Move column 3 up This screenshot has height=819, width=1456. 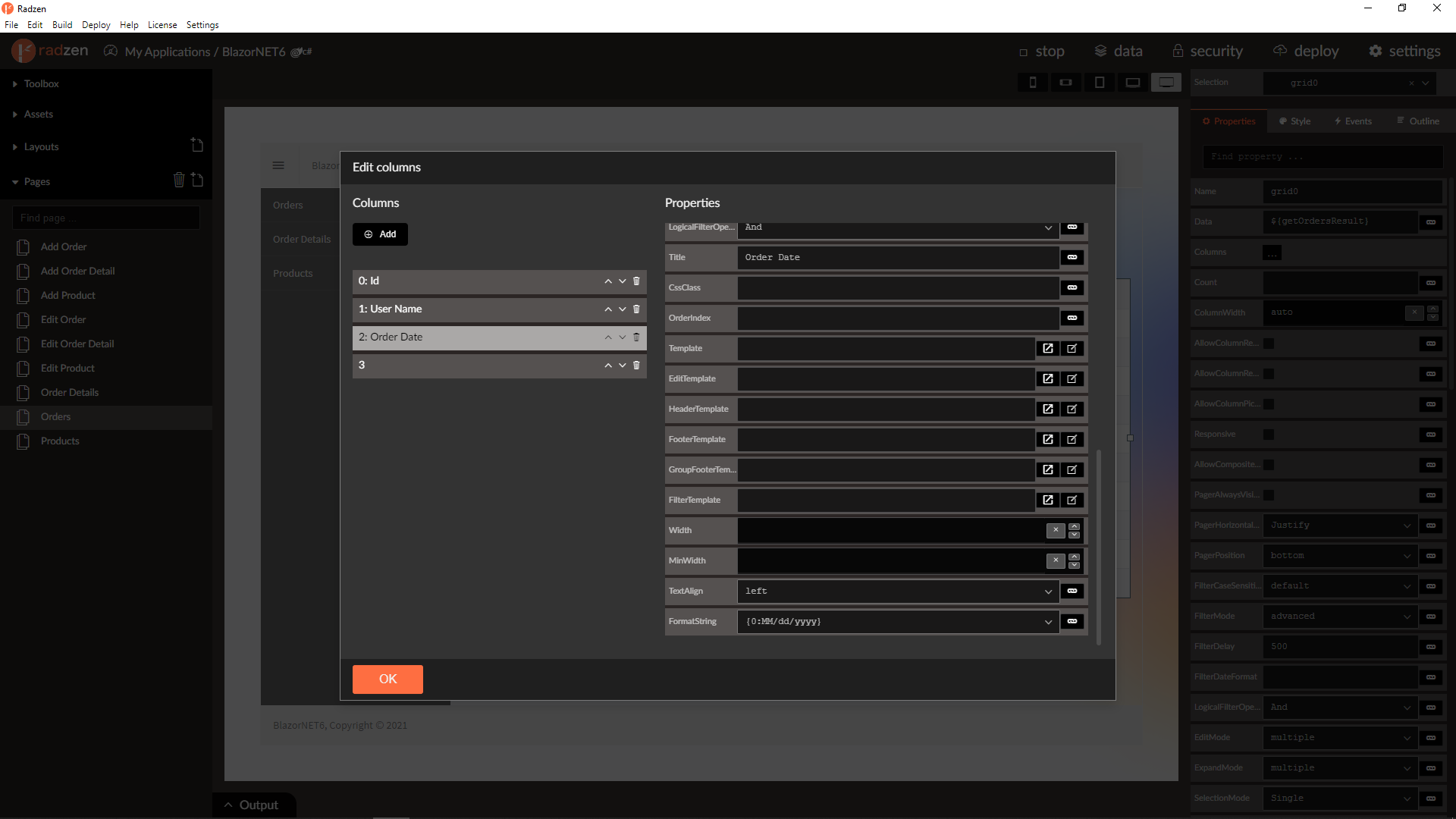[x=608, y=366]
